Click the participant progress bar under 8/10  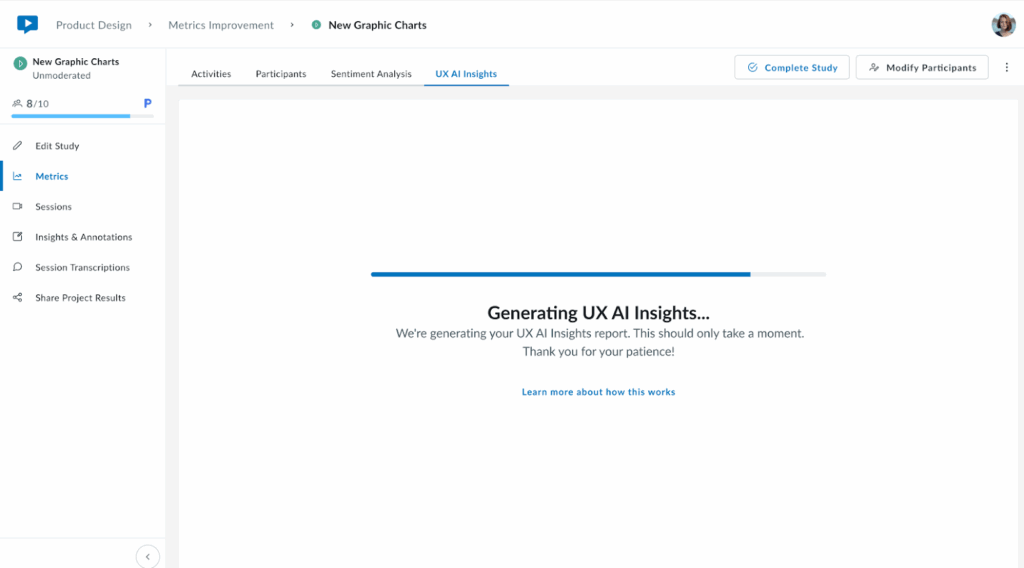[82, 116]
